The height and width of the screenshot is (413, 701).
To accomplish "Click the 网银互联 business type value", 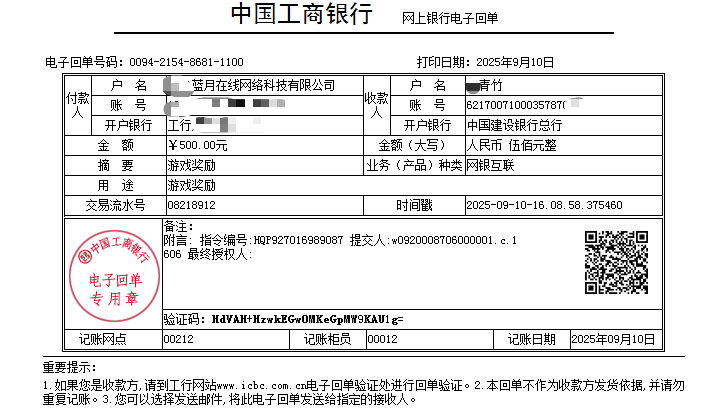I will tap(490, 165).
